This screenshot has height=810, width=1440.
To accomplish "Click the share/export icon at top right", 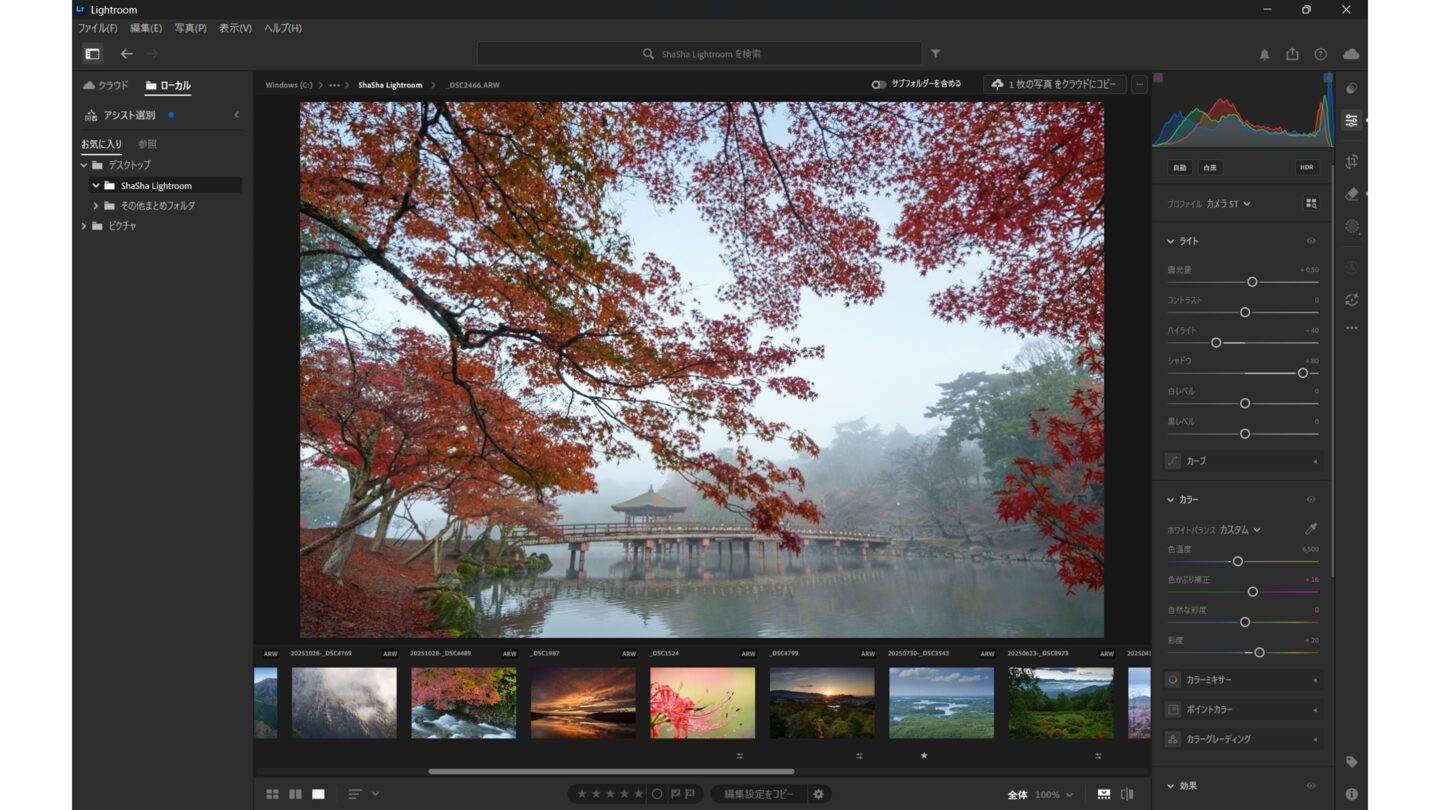I will coord(1292,54).
